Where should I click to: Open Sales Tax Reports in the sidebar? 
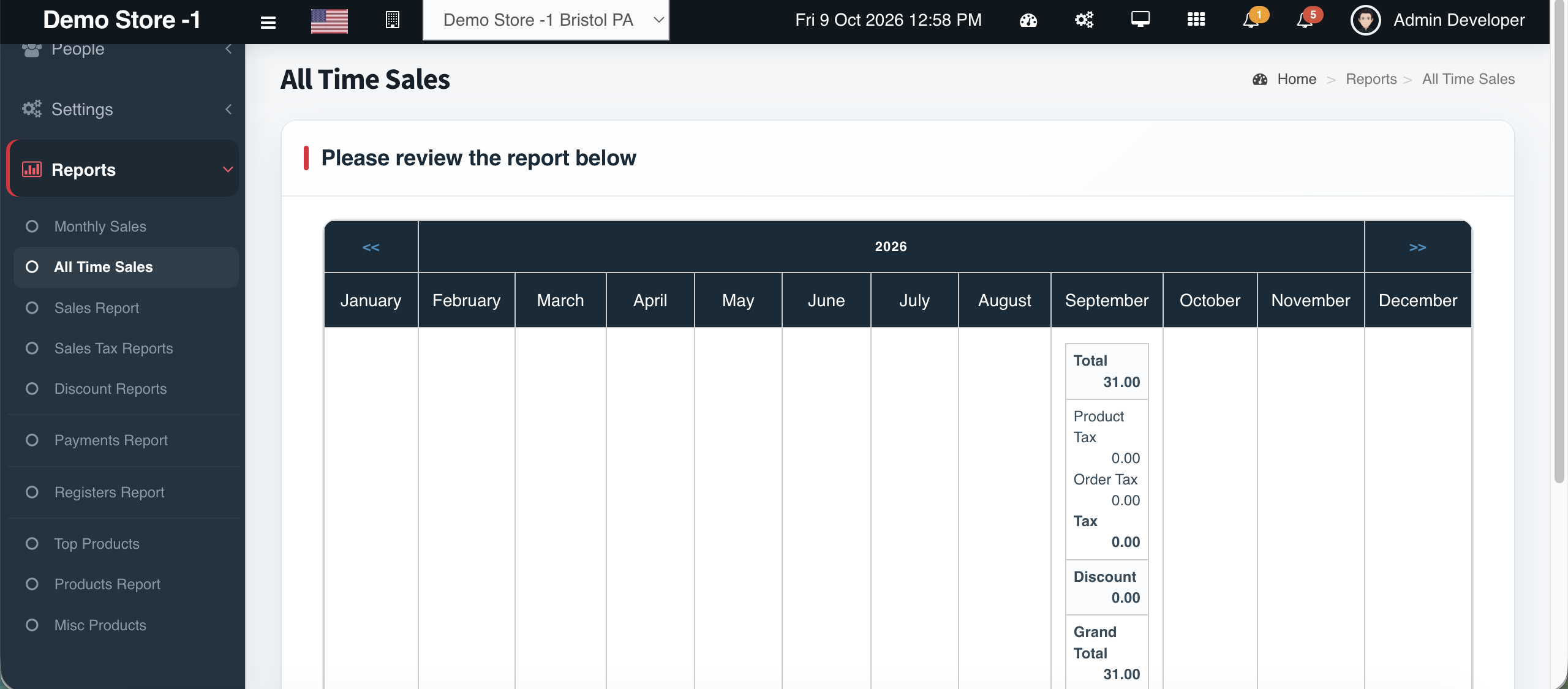pyautogui.click(x=114, y=348)
